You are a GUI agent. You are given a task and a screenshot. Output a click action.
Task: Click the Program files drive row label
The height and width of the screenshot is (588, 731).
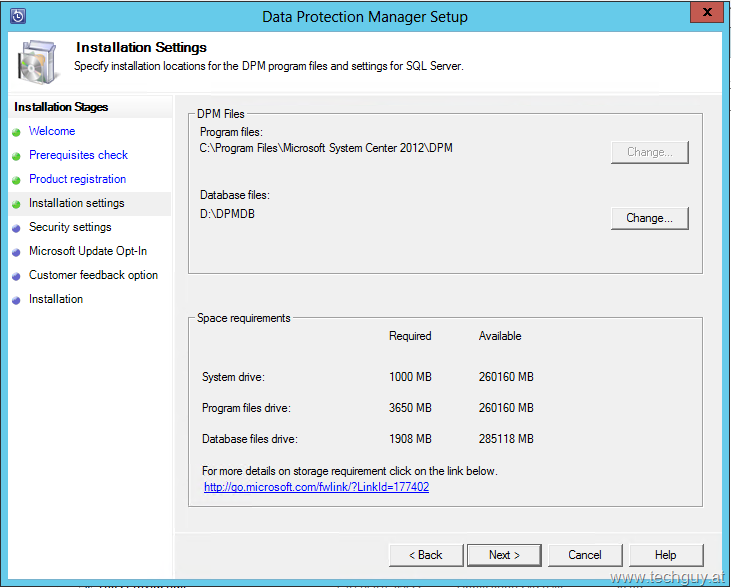246,408
